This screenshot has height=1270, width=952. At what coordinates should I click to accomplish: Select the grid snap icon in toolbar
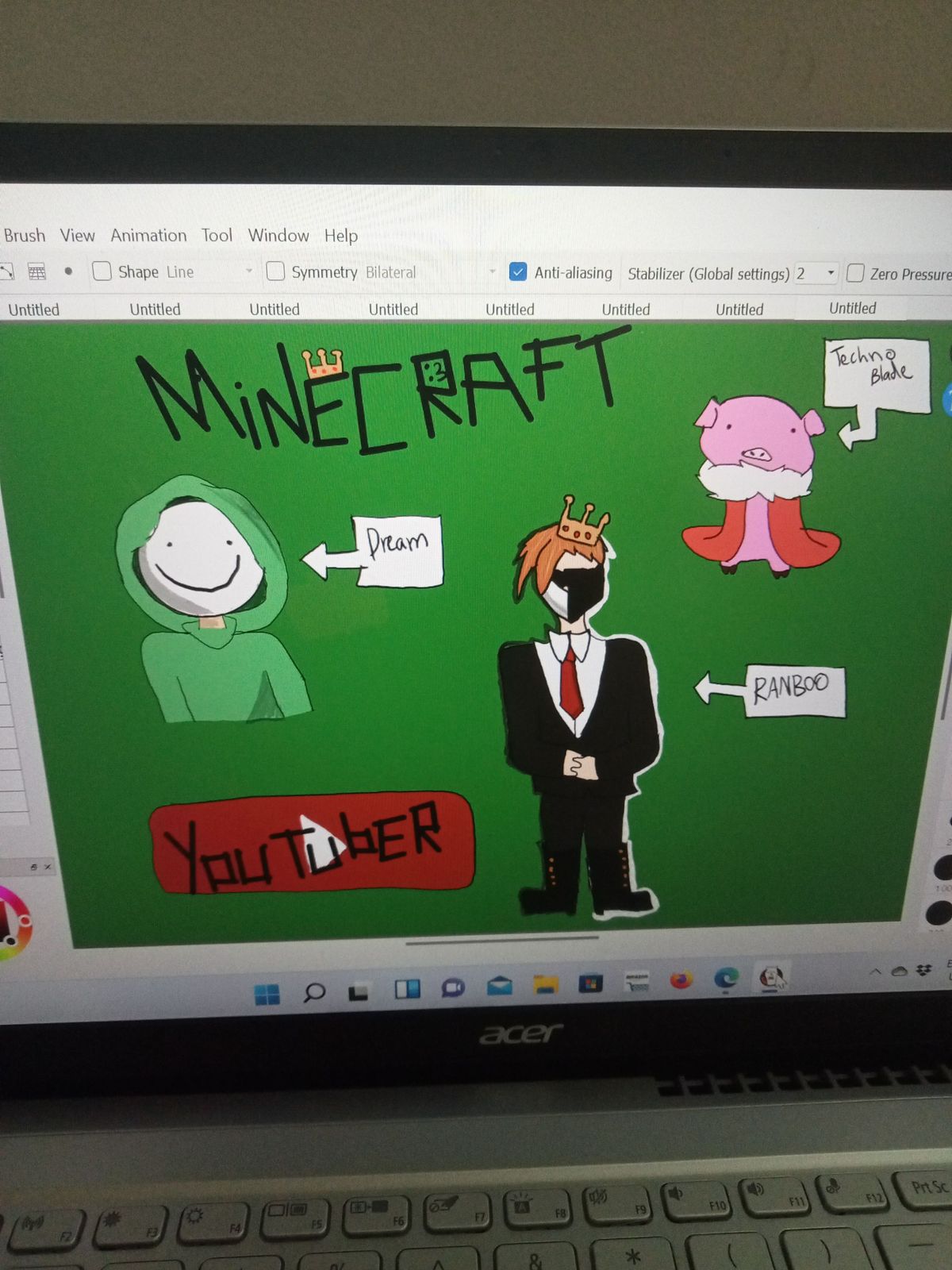coord(36,271)
